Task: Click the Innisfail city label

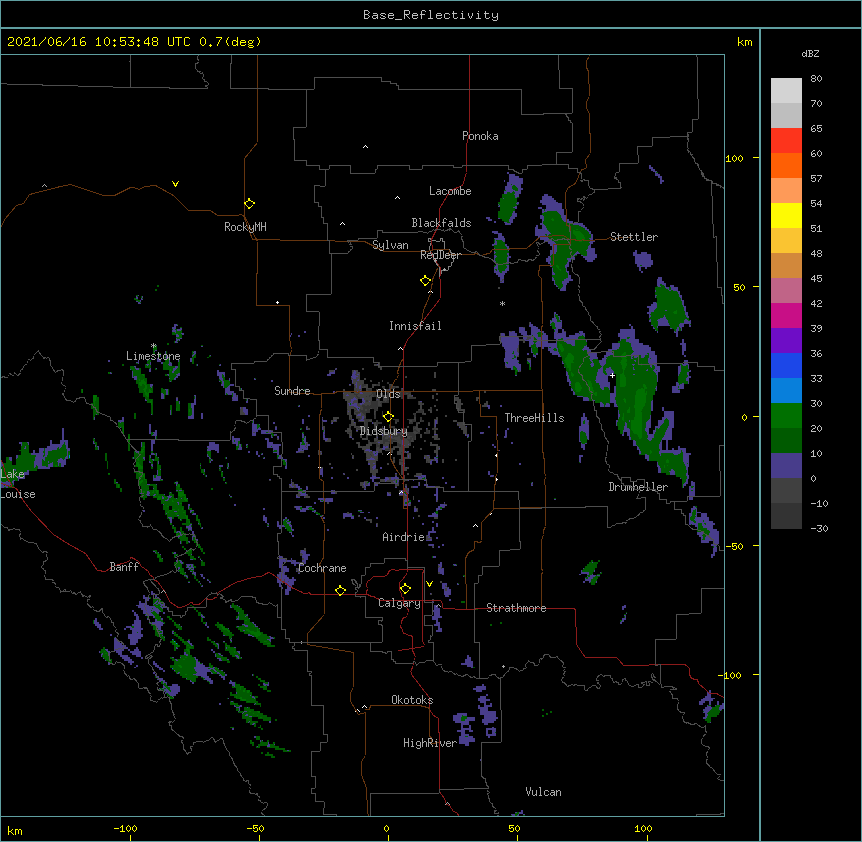Action: click(415, 326)
